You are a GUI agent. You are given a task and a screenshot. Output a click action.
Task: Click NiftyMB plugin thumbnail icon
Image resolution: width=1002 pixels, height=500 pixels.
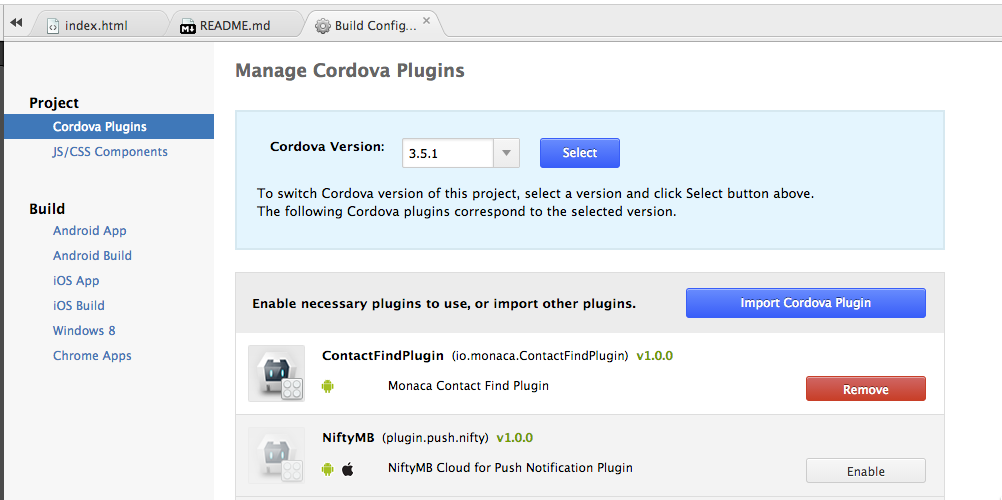pos(276,456)
